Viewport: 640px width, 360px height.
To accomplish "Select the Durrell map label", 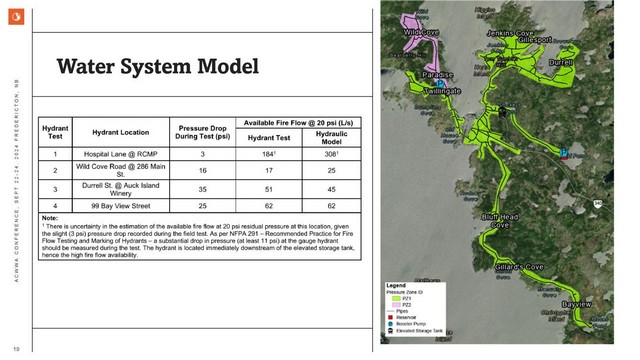I will [561, 62].
